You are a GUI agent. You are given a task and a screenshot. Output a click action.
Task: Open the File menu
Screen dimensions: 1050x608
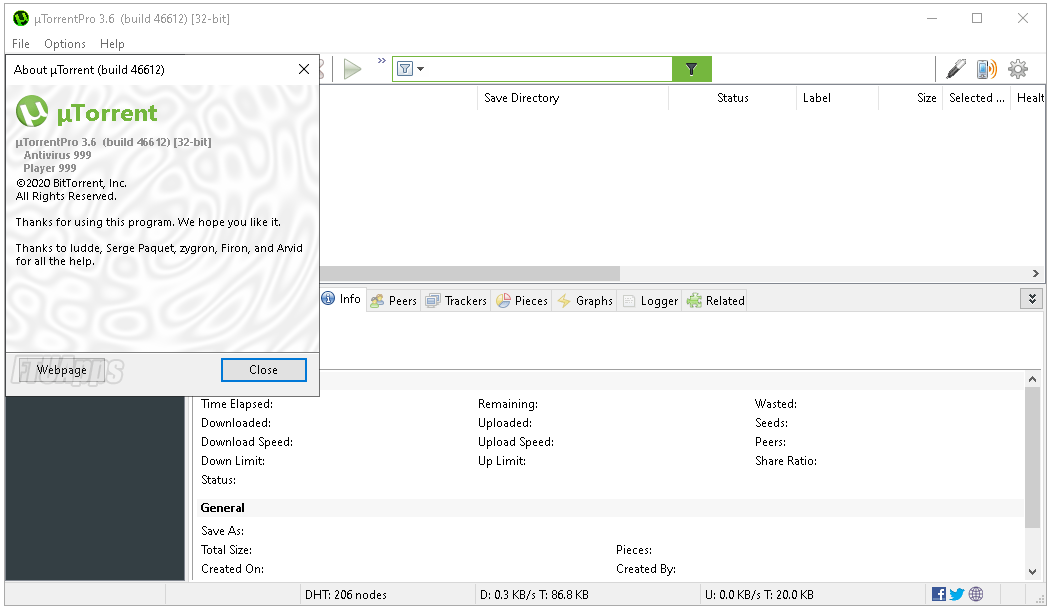(x=21, y=44)
